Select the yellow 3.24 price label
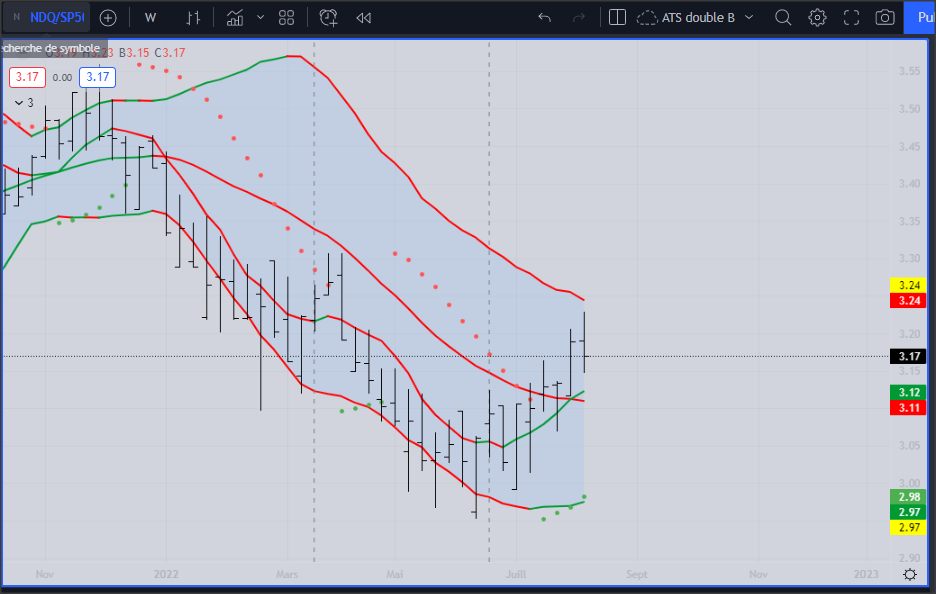Viewport: 936px width, 594px height. [909, 285]
